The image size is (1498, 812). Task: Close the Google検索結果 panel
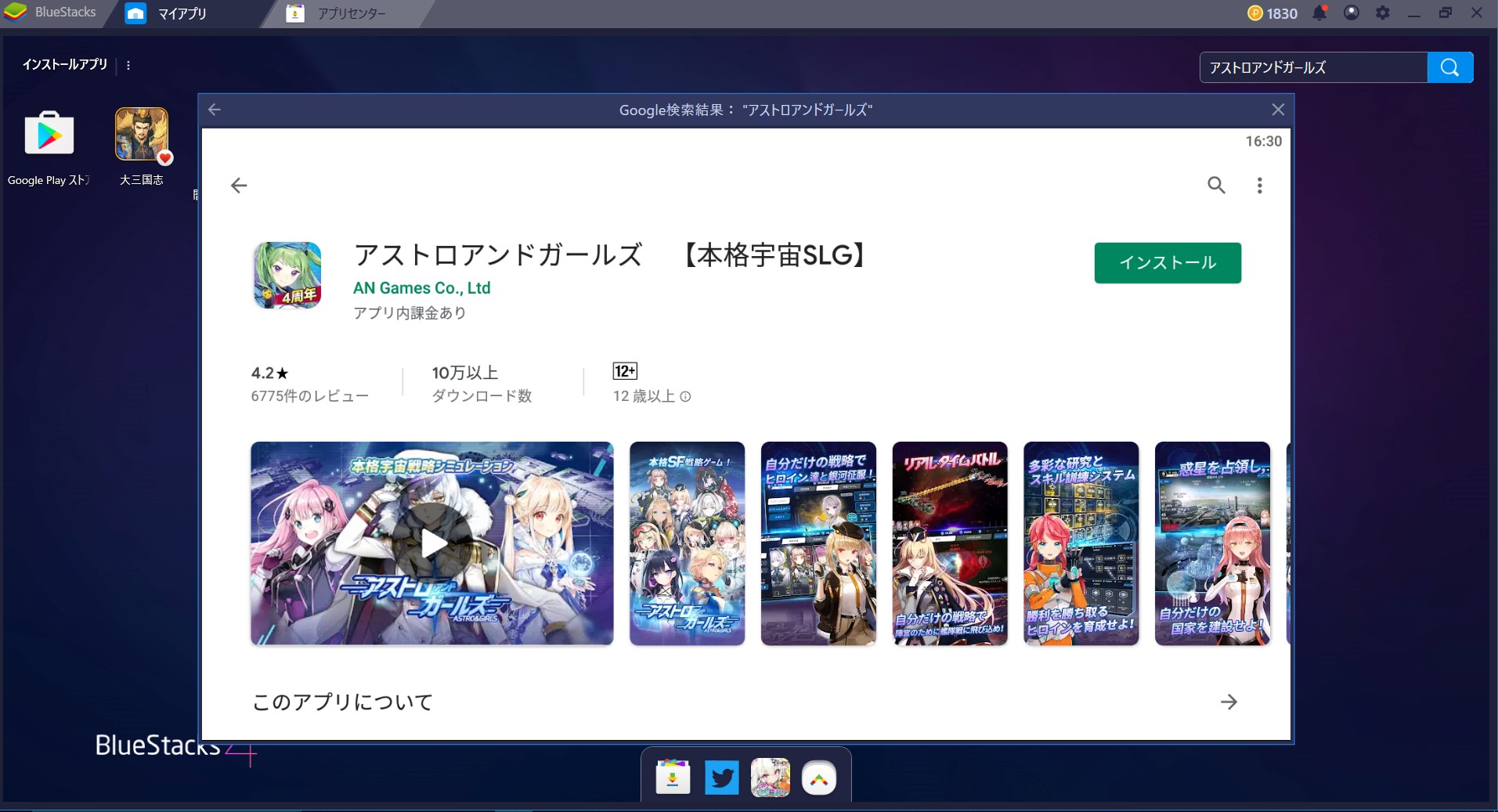1278,110
